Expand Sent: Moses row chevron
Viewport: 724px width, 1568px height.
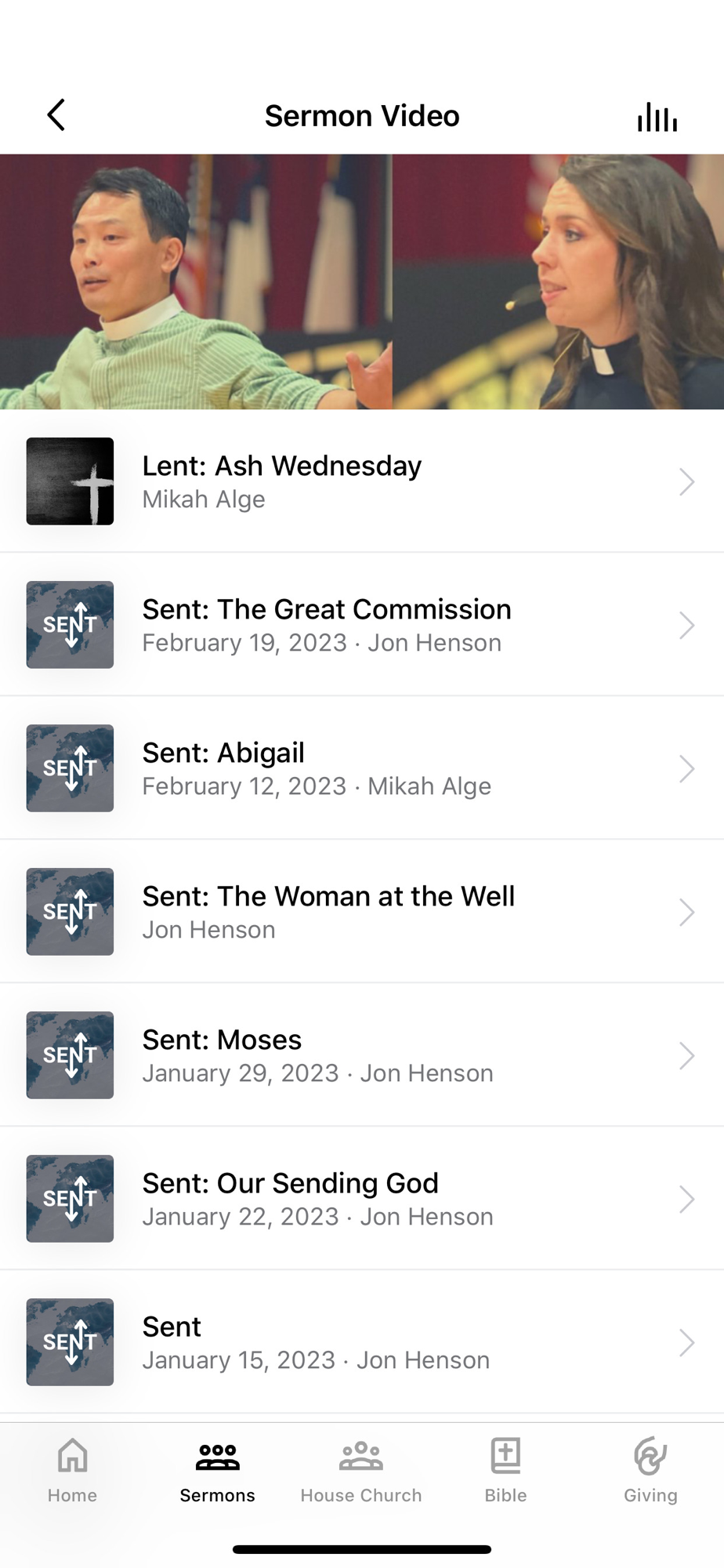pos(686,1056)
